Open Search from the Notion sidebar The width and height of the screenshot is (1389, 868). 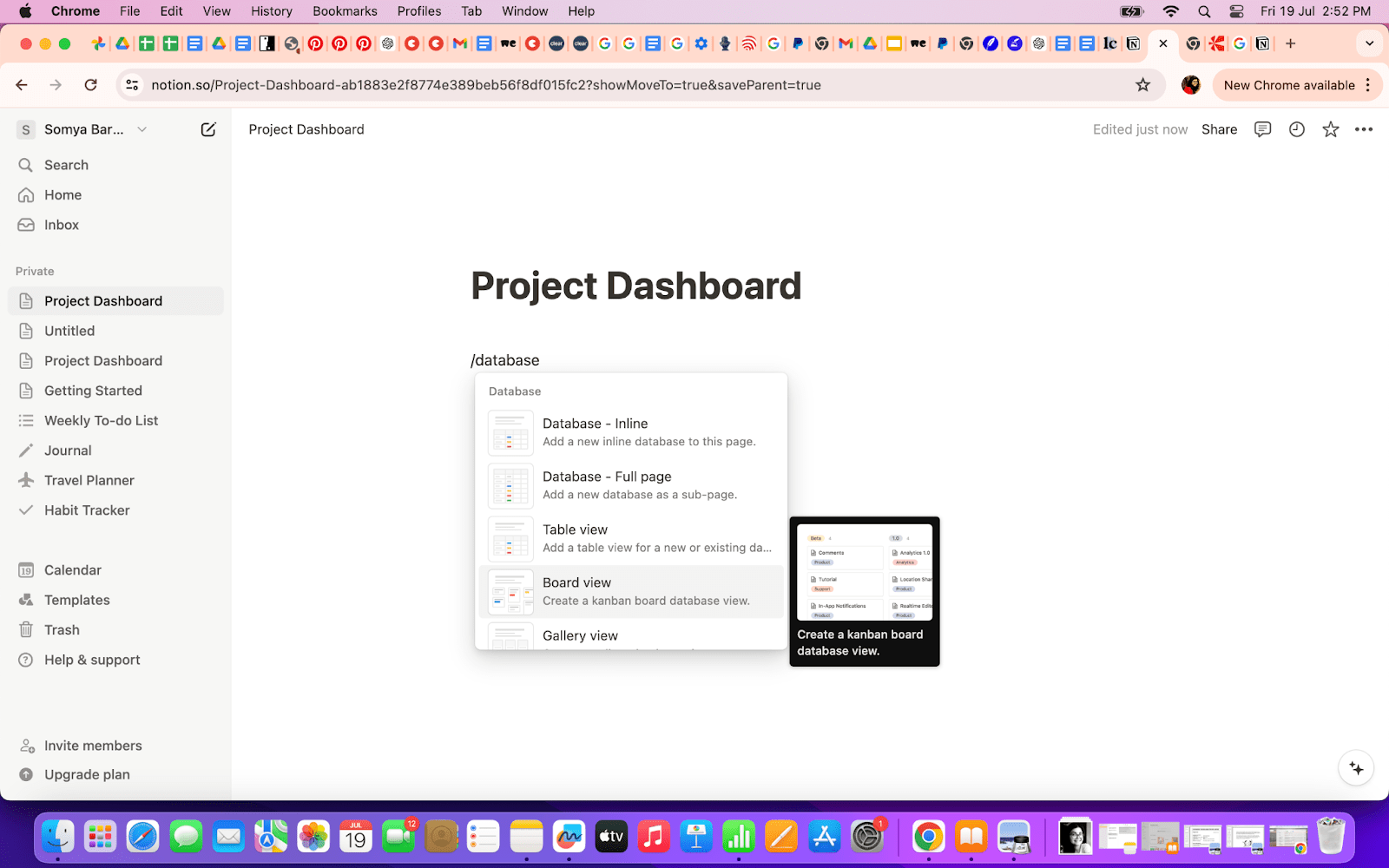coord(65,165)
